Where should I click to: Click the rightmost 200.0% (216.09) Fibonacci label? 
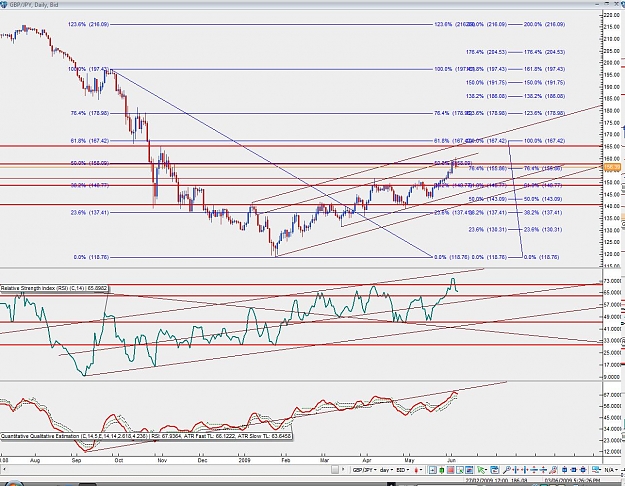544,24
